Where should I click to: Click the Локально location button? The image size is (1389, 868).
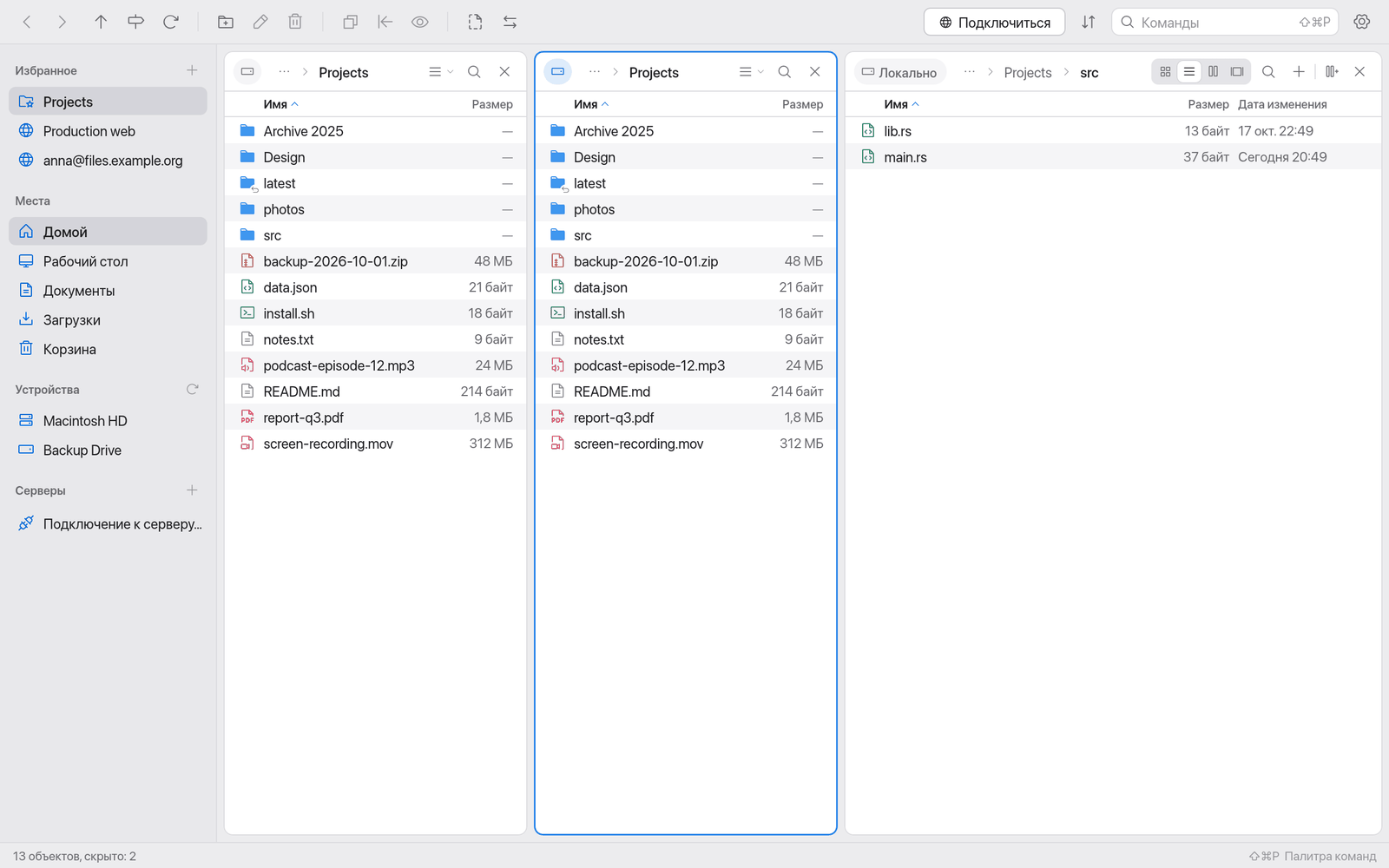(x=899, y=72)
